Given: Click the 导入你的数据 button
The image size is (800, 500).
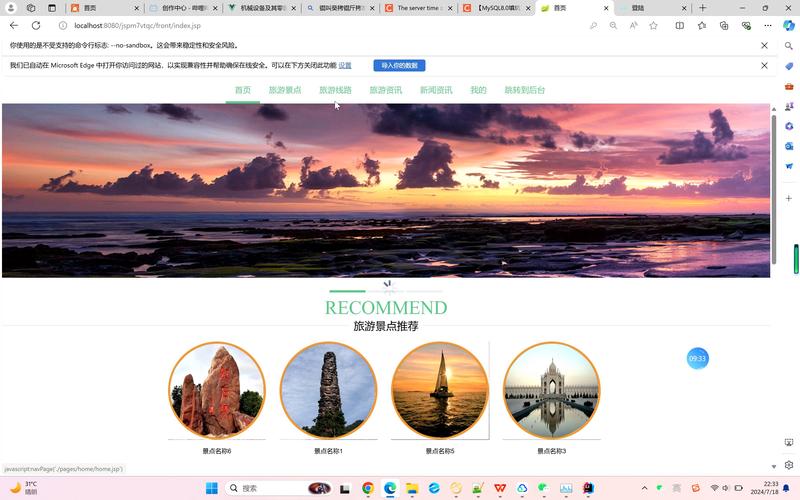Looking at the screenshot, I should [400, 65].
